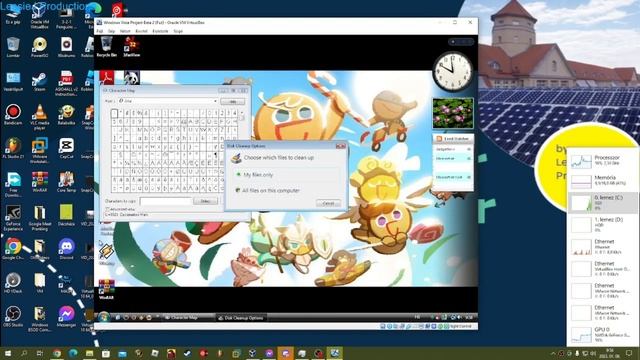Open Oracle VM VirtualBox desktop shortcut

40,16
